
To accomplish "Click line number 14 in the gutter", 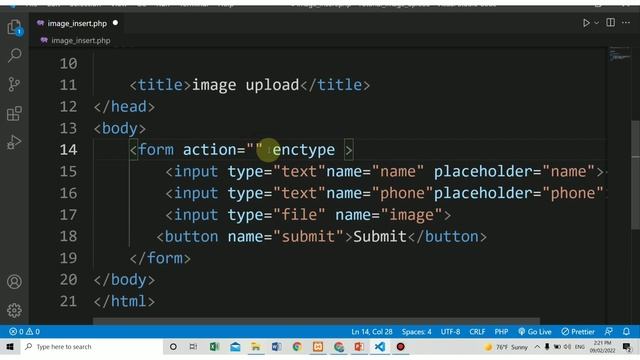I will [68, 150].
